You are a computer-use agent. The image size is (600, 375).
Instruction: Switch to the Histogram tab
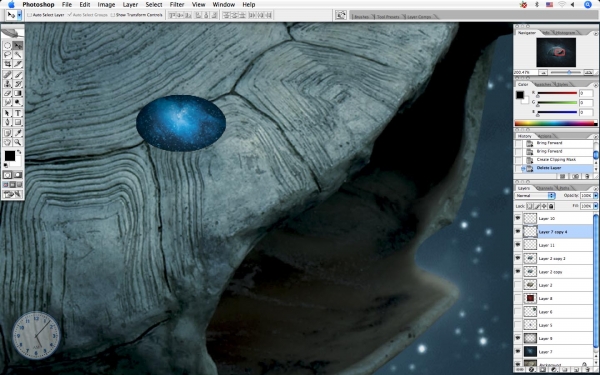click(565, 33)
